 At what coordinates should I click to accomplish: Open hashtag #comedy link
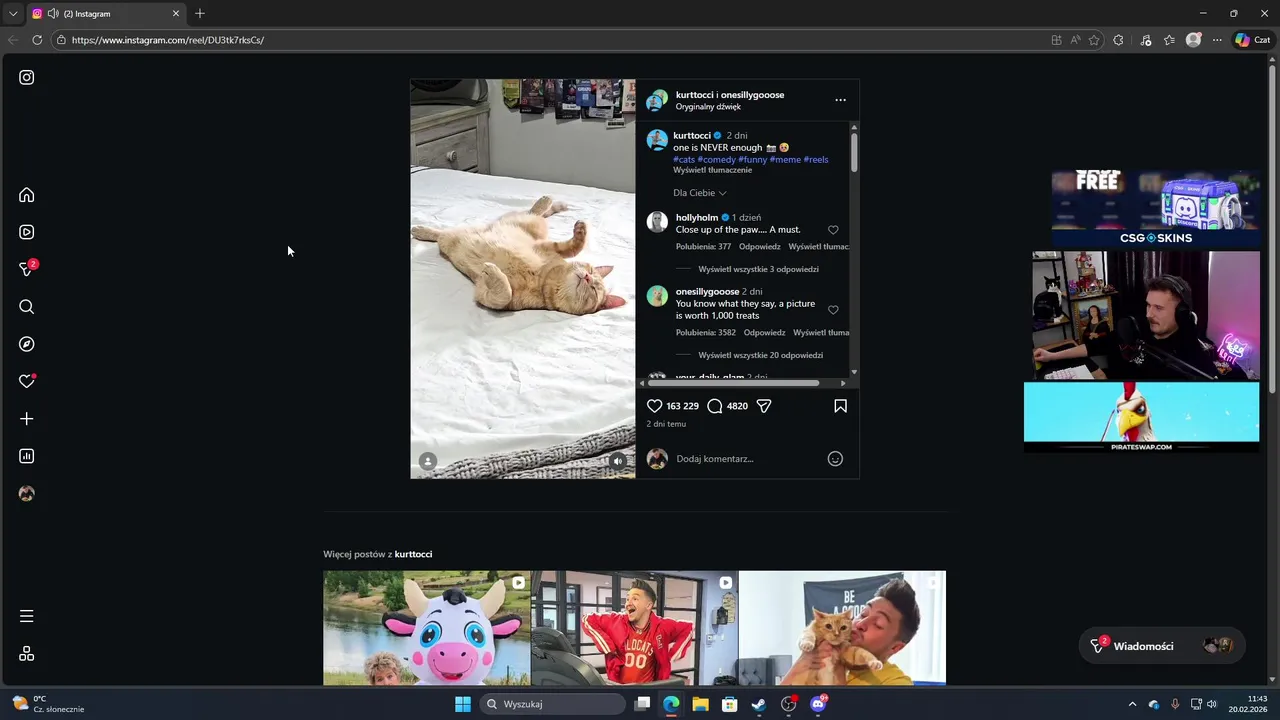(x=716, y=159)
